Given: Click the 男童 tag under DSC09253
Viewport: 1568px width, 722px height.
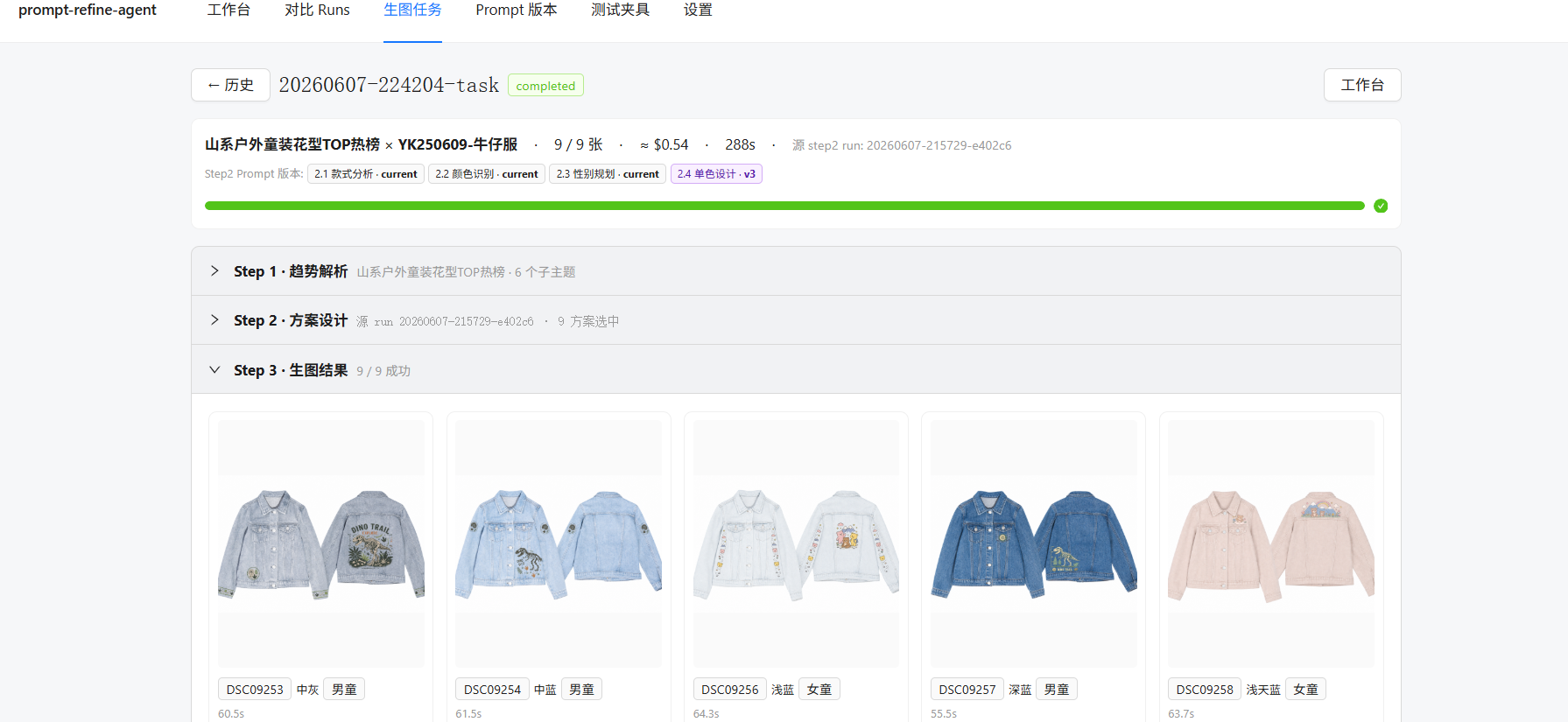Looking at the screenshot, I should 344,690.
